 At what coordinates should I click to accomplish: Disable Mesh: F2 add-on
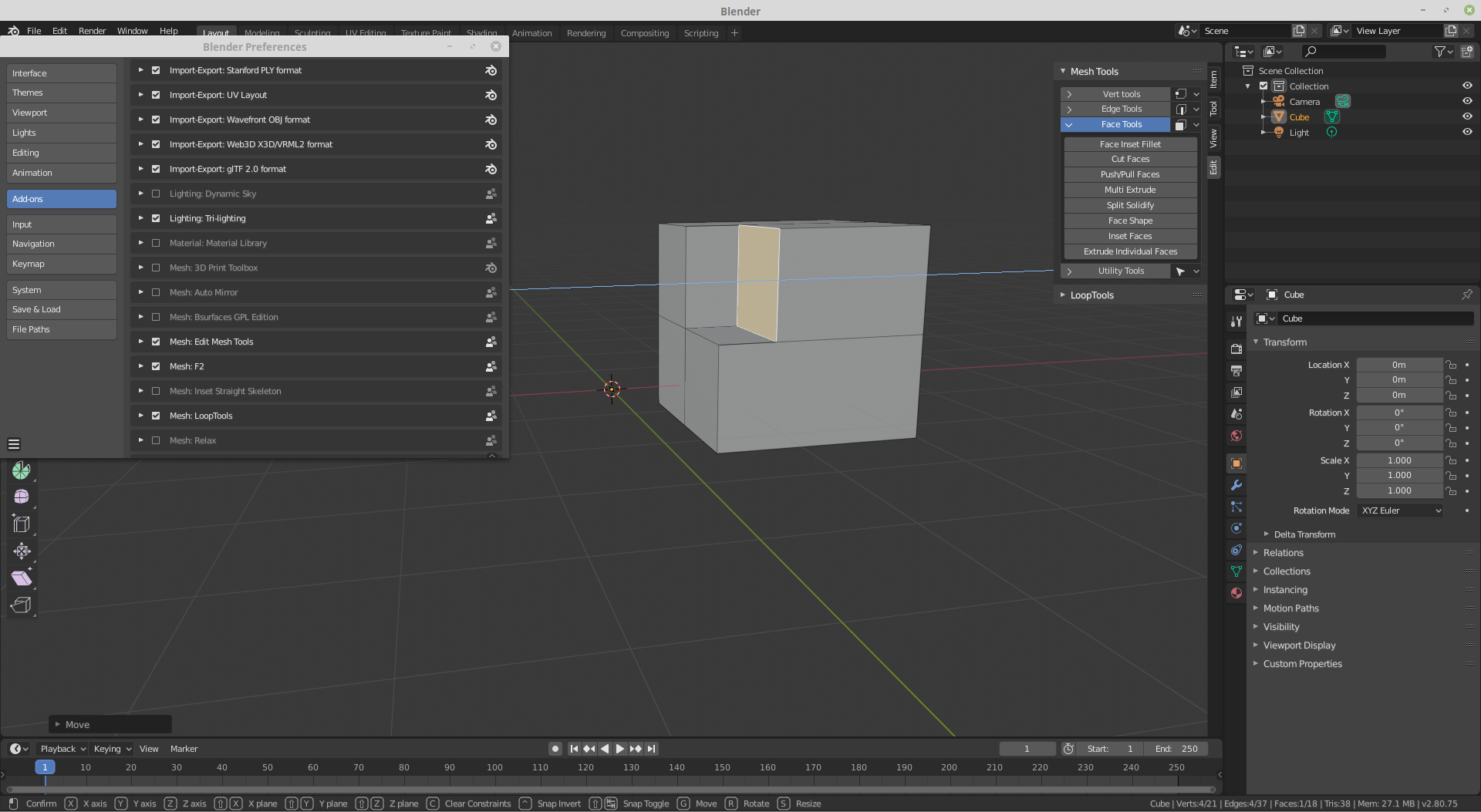(x=156, y=366)
